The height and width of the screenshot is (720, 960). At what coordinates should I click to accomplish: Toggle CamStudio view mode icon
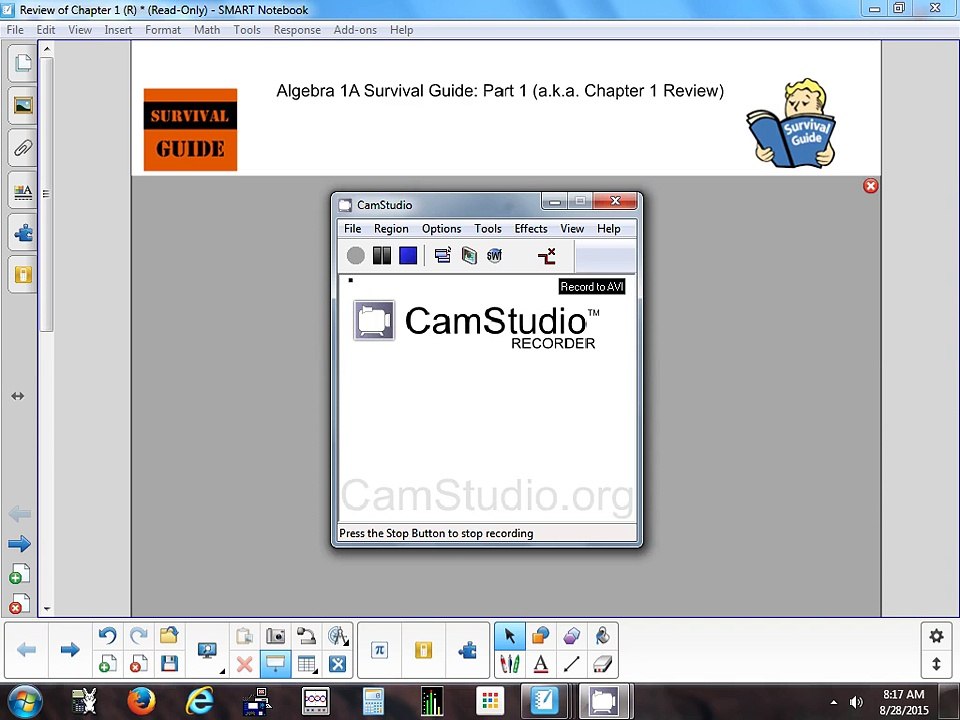pos(443,255)
